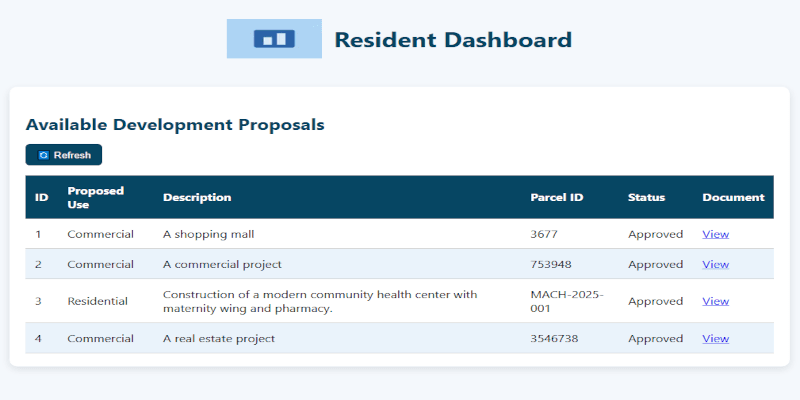Viewport: 800px width, 400px height.
Task: Click the Approved status for proposal 2
Action: pyautogui.click(x=655, y=264)
